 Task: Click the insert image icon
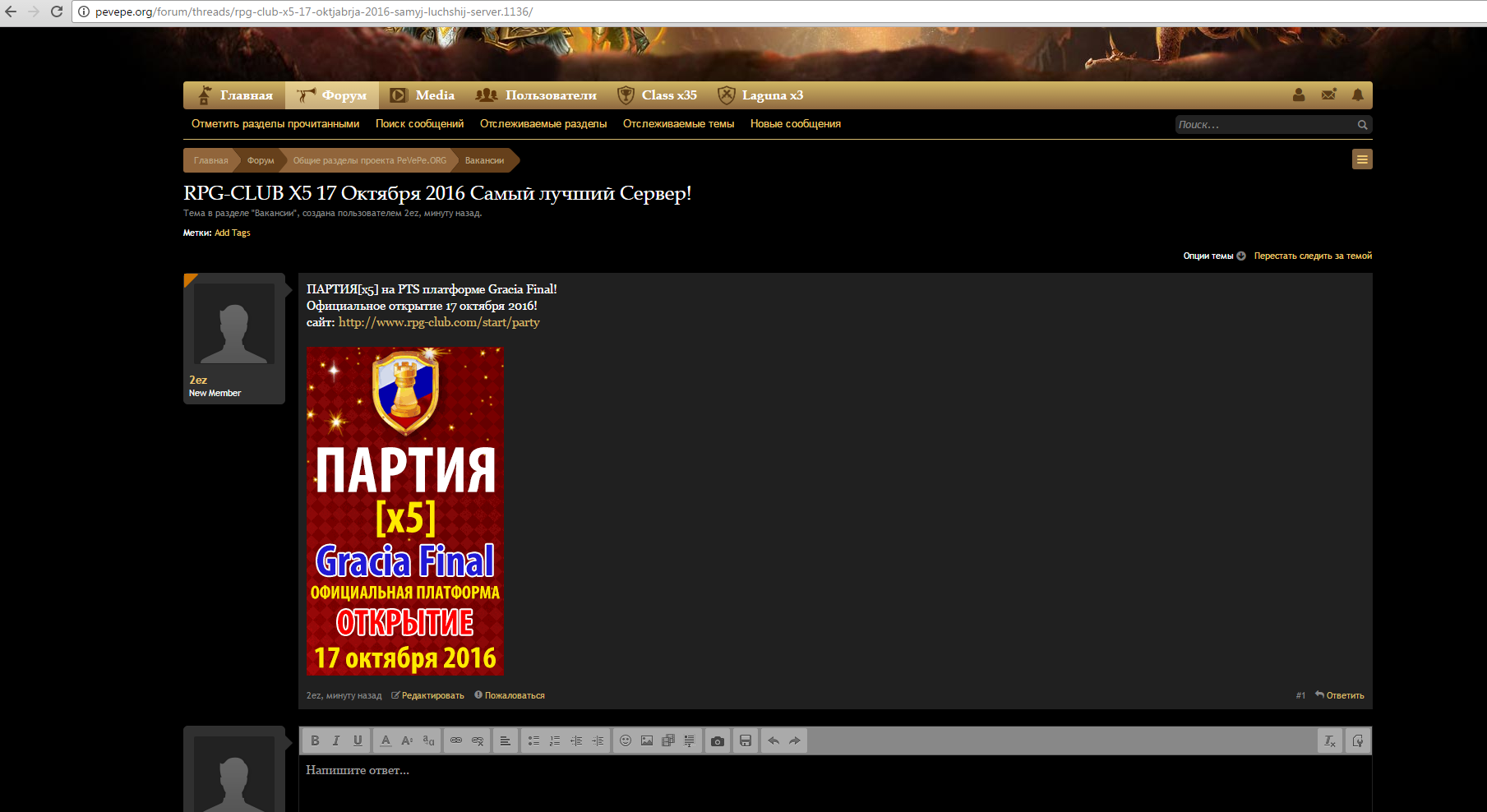coord(647,740)
